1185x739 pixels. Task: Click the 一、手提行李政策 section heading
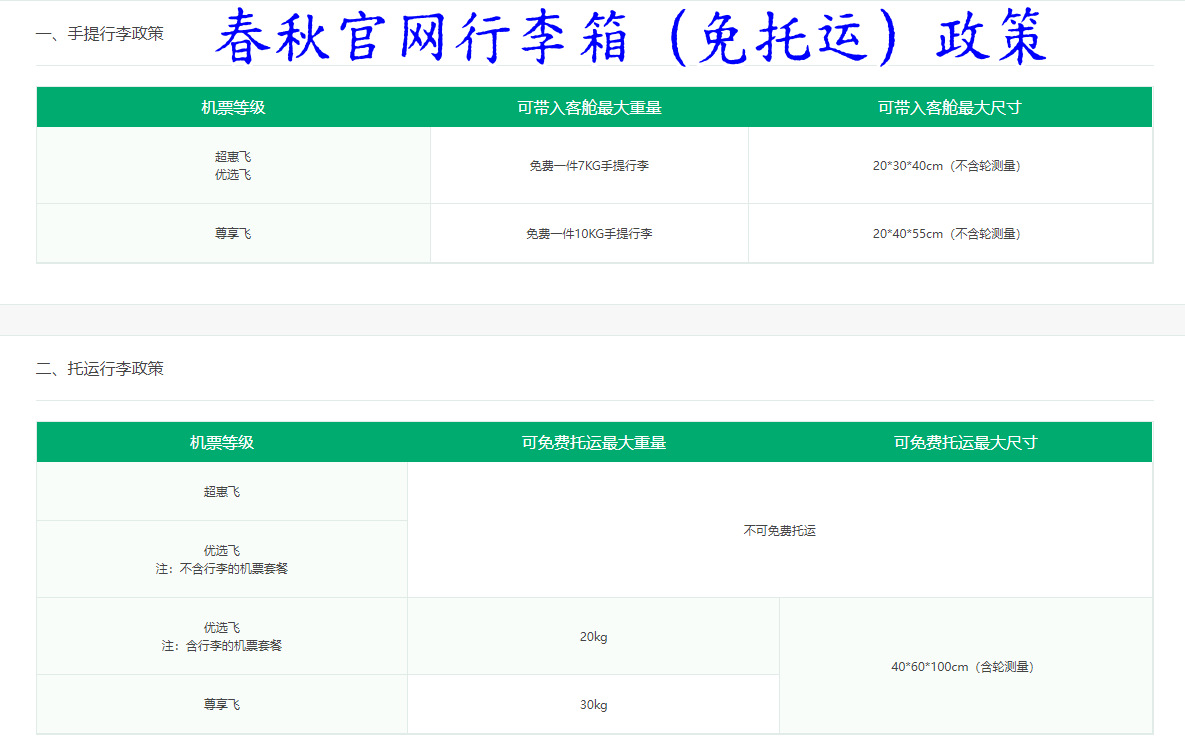(x=99, y=34)
